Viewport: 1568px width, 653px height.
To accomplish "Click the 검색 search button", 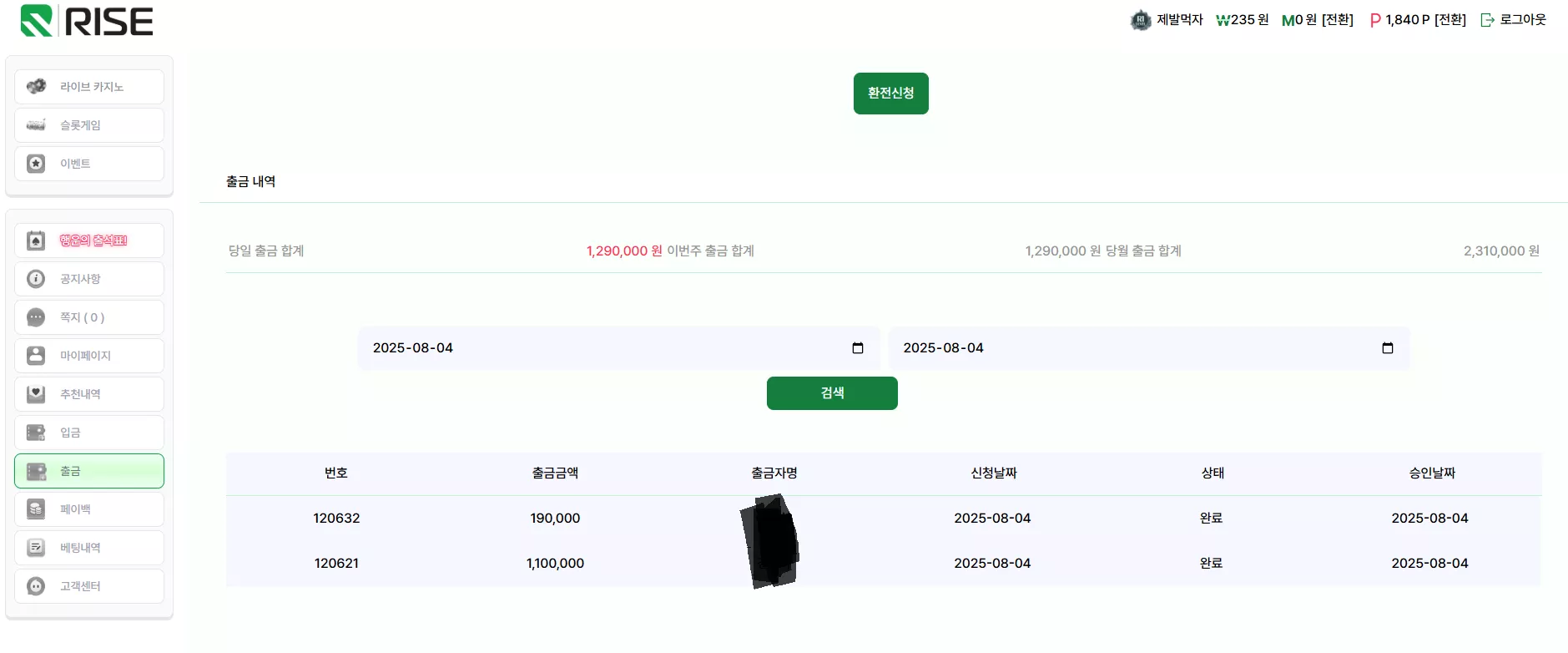I will [x=832, y=393].
